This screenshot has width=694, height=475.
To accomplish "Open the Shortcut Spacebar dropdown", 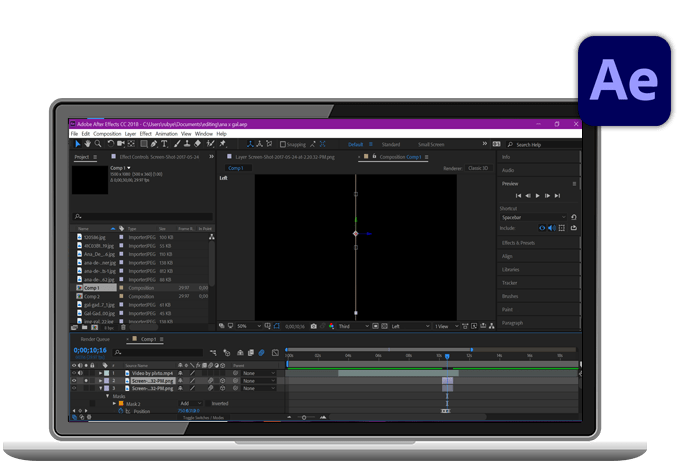I will point(534,217).
